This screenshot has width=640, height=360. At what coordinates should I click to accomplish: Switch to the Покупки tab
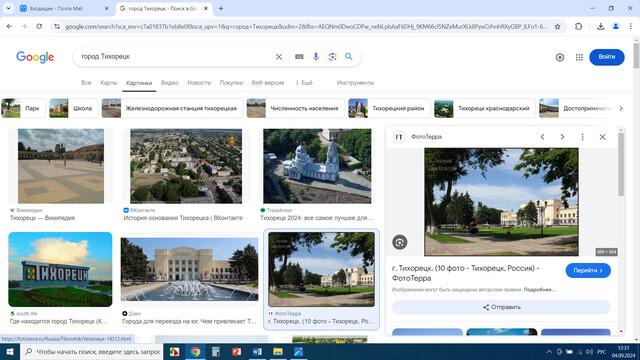(x=231, y=82)
